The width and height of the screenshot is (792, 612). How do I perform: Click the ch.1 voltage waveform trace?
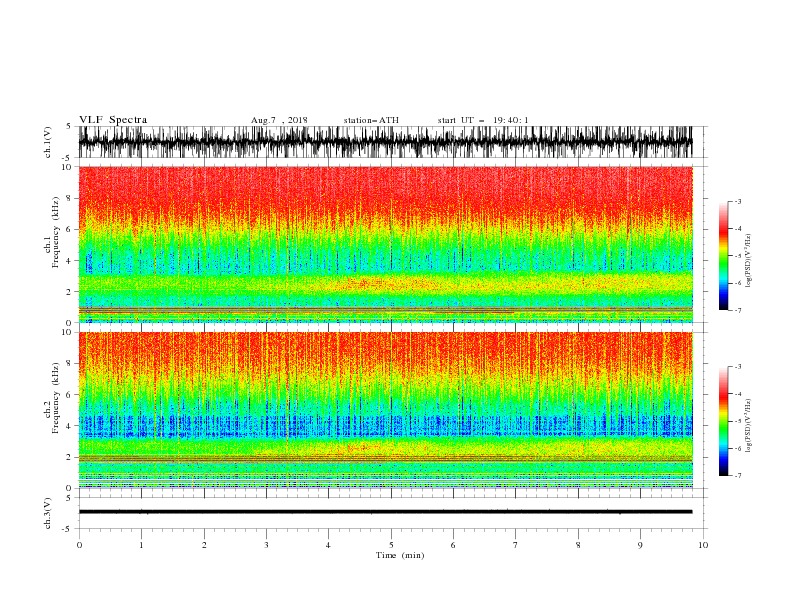(x=385, y=142)
